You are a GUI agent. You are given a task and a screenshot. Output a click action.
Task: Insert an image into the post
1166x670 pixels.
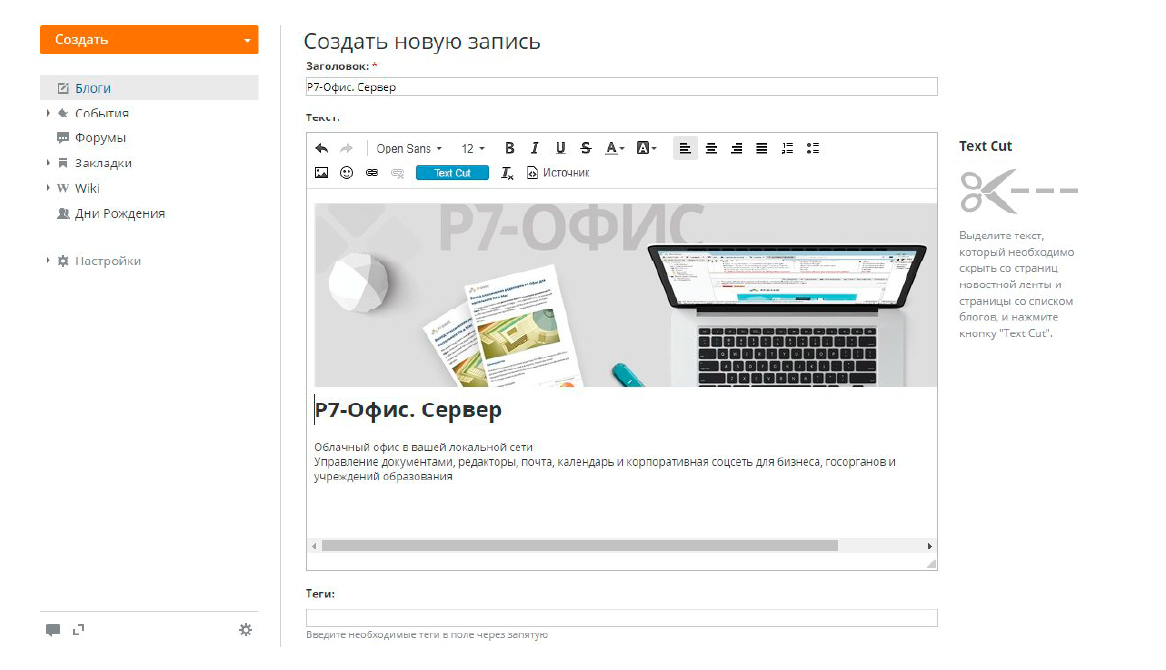321,173
